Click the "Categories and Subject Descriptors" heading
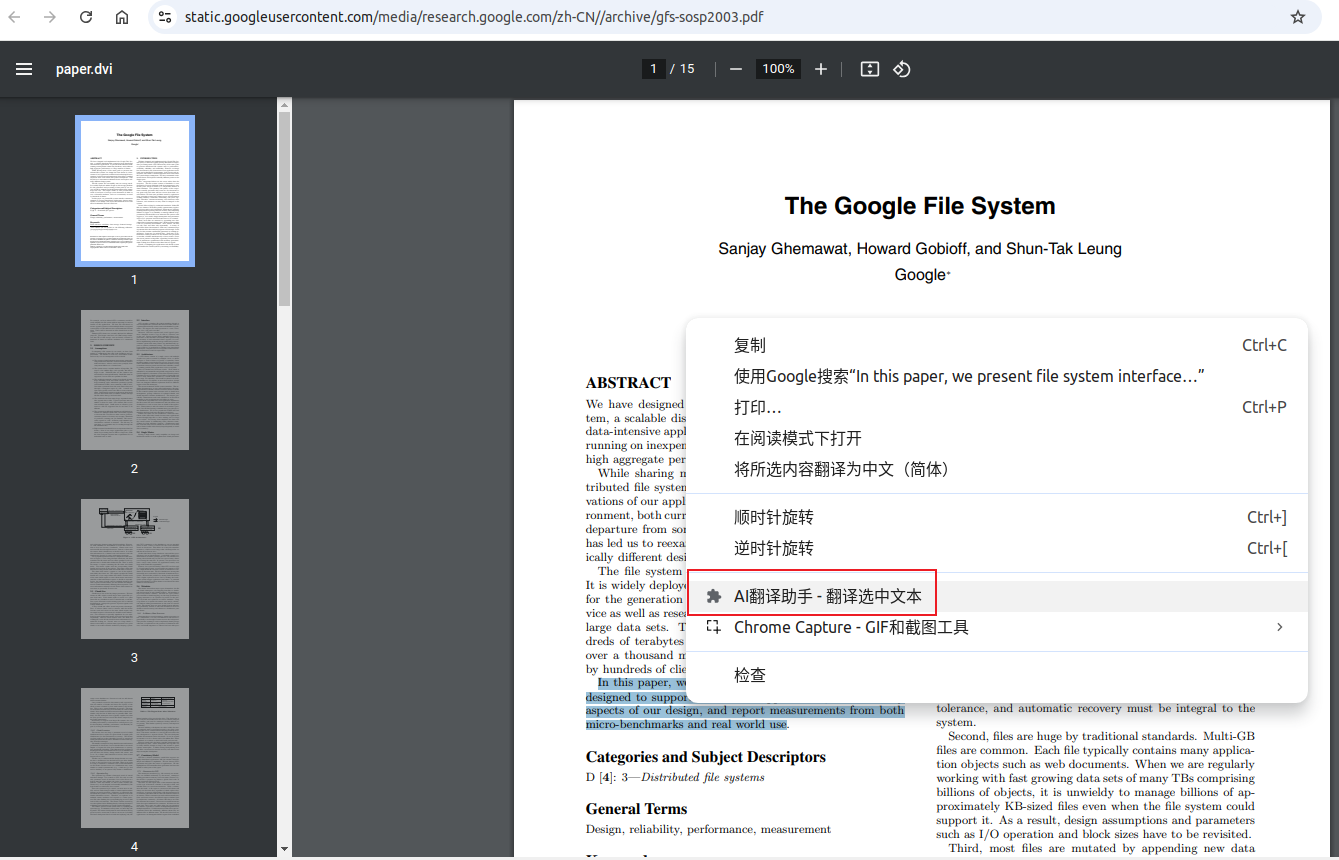 pyautogui.click(x=706, y=757)
